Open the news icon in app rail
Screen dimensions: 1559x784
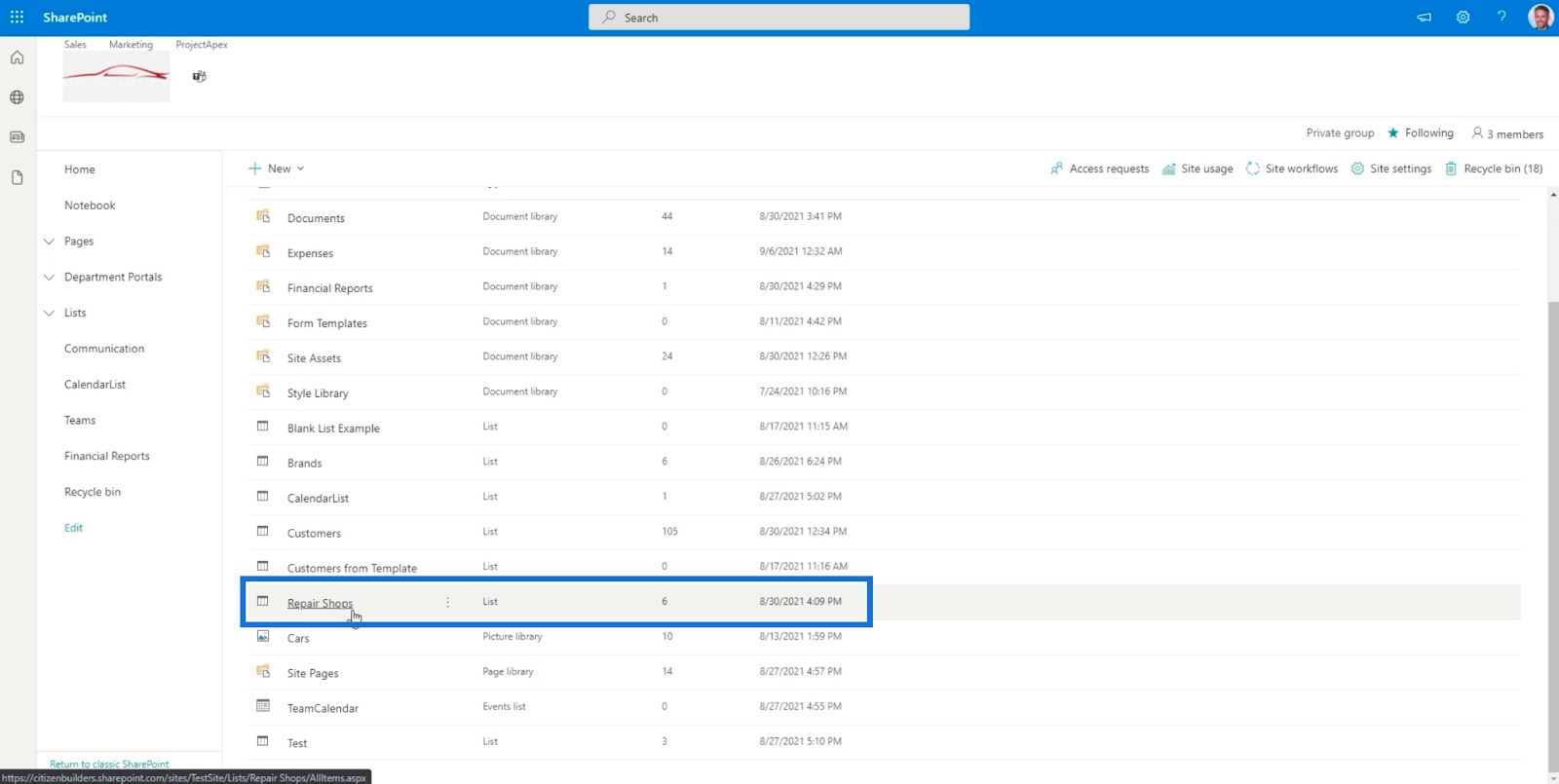17,137
